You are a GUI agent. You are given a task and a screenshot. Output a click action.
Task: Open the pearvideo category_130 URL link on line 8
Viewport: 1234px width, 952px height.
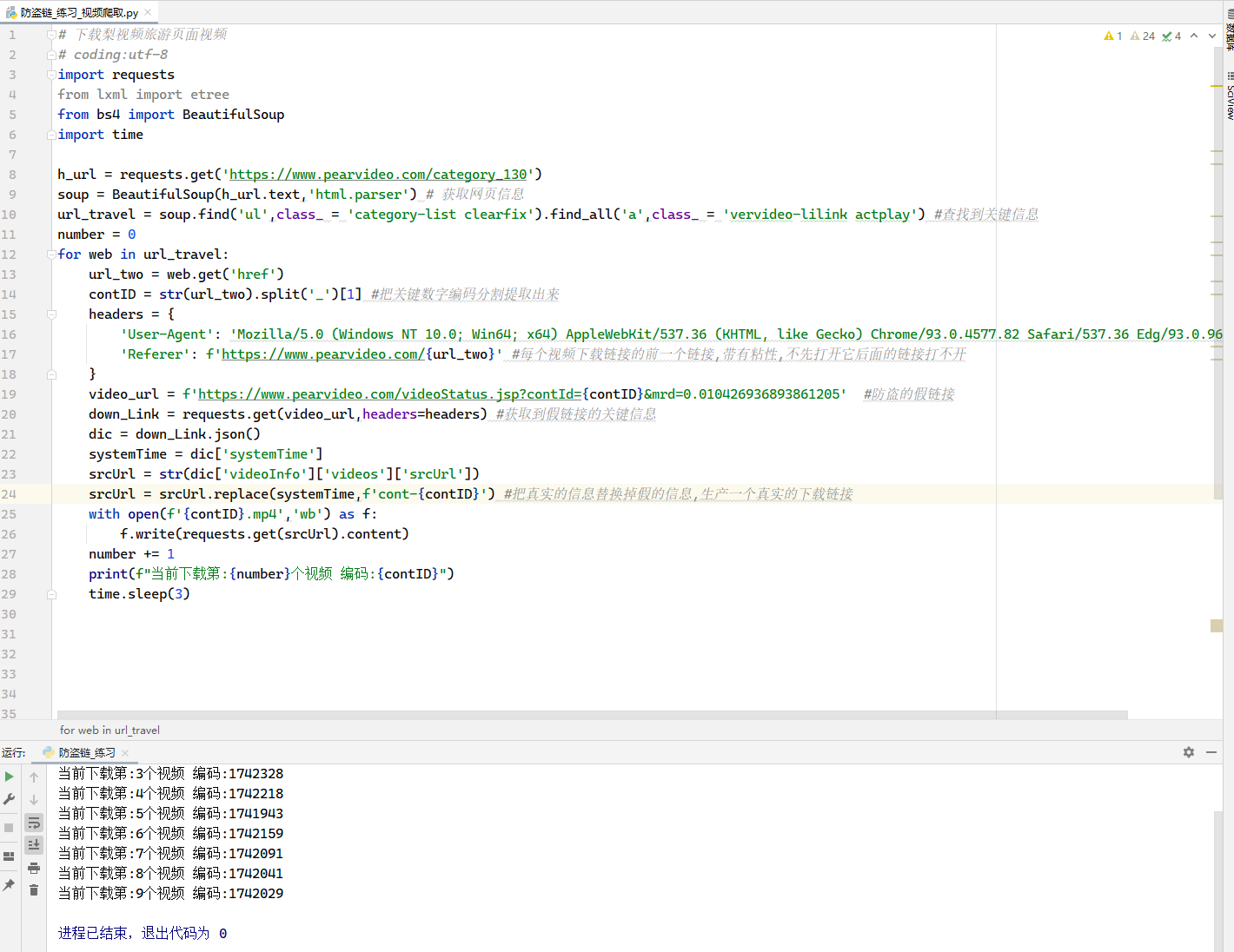click(x=378, y=175)
